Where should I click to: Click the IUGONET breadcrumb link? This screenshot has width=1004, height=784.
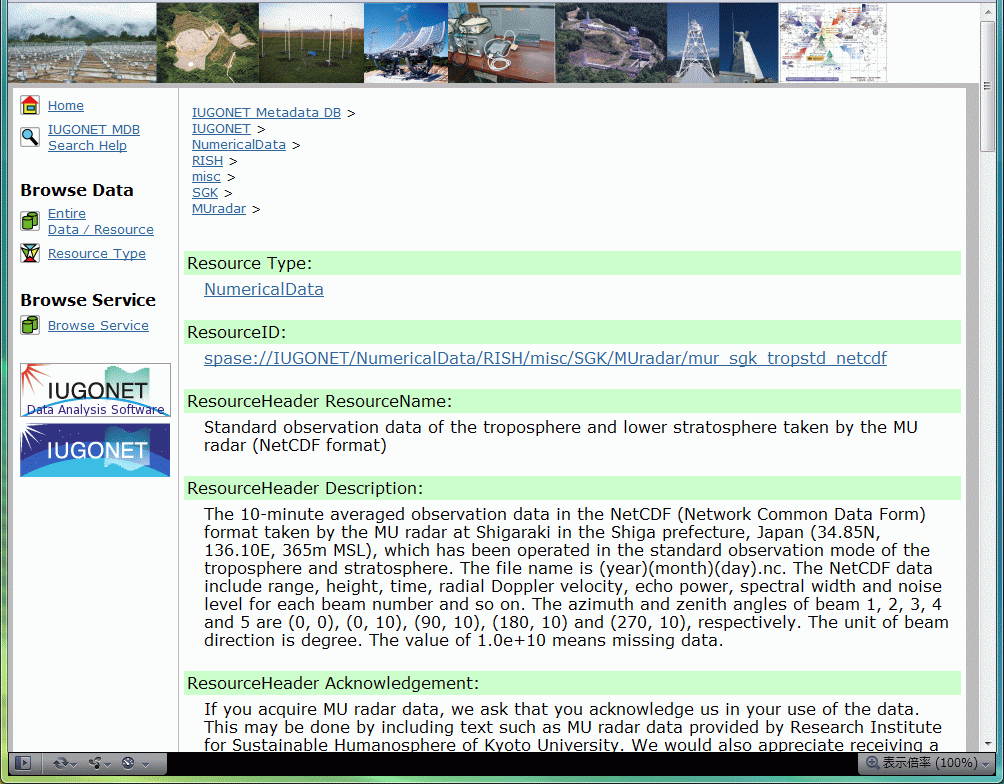click(221, 129)
